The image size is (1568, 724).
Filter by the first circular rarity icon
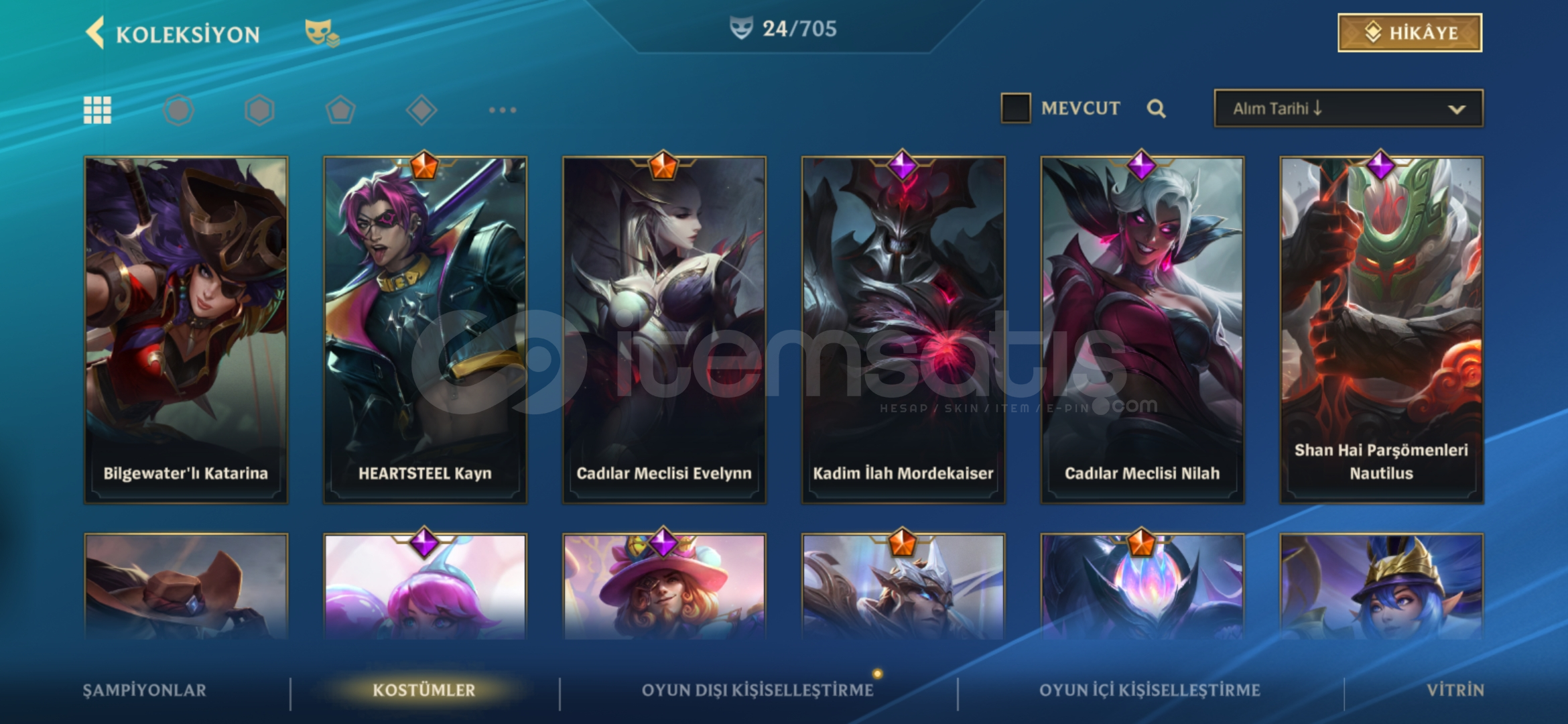pyautogui.click(x=178, y=110)
